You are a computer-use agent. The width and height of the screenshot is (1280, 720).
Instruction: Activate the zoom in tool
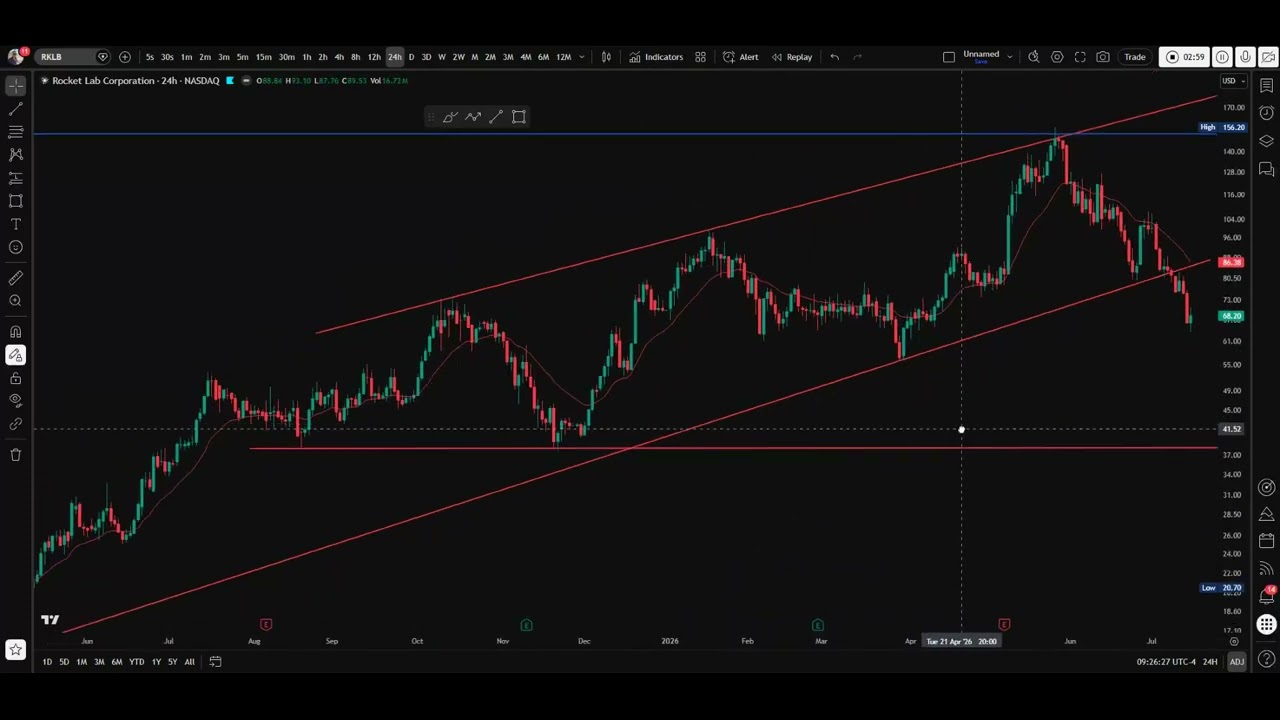coord(16,301)
